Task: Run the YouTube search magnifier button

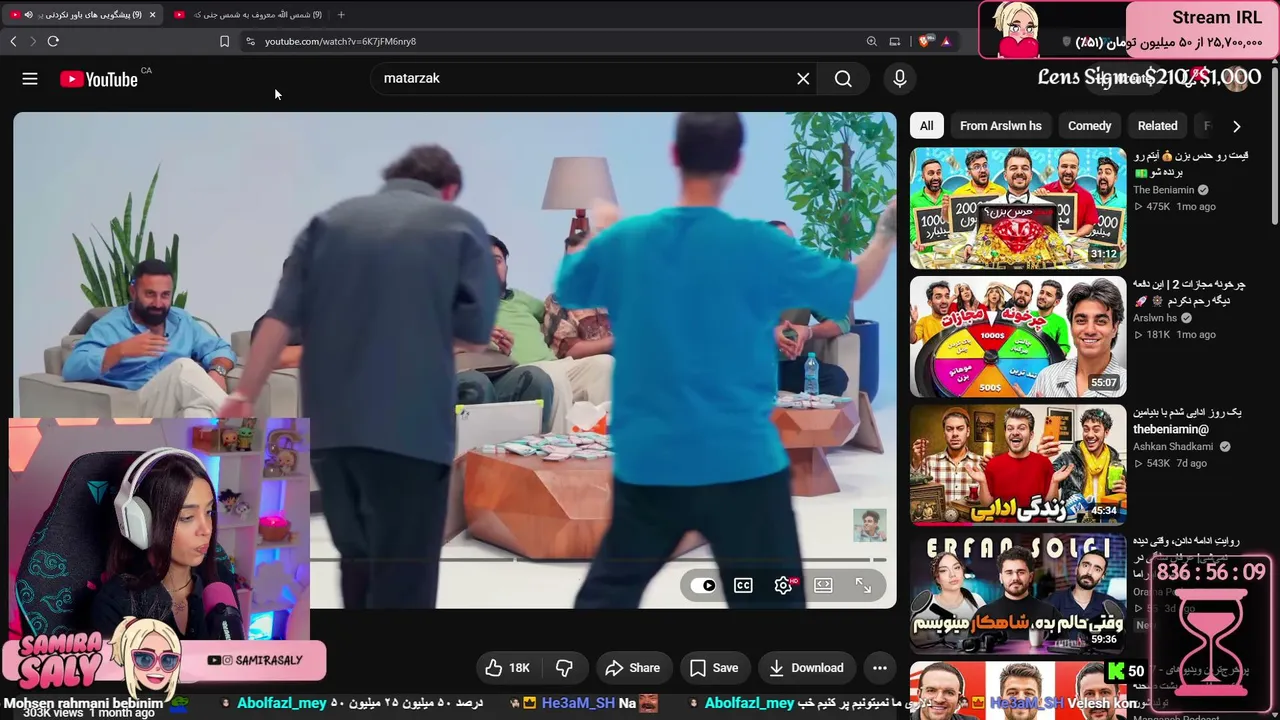Action: coord(843,79)
